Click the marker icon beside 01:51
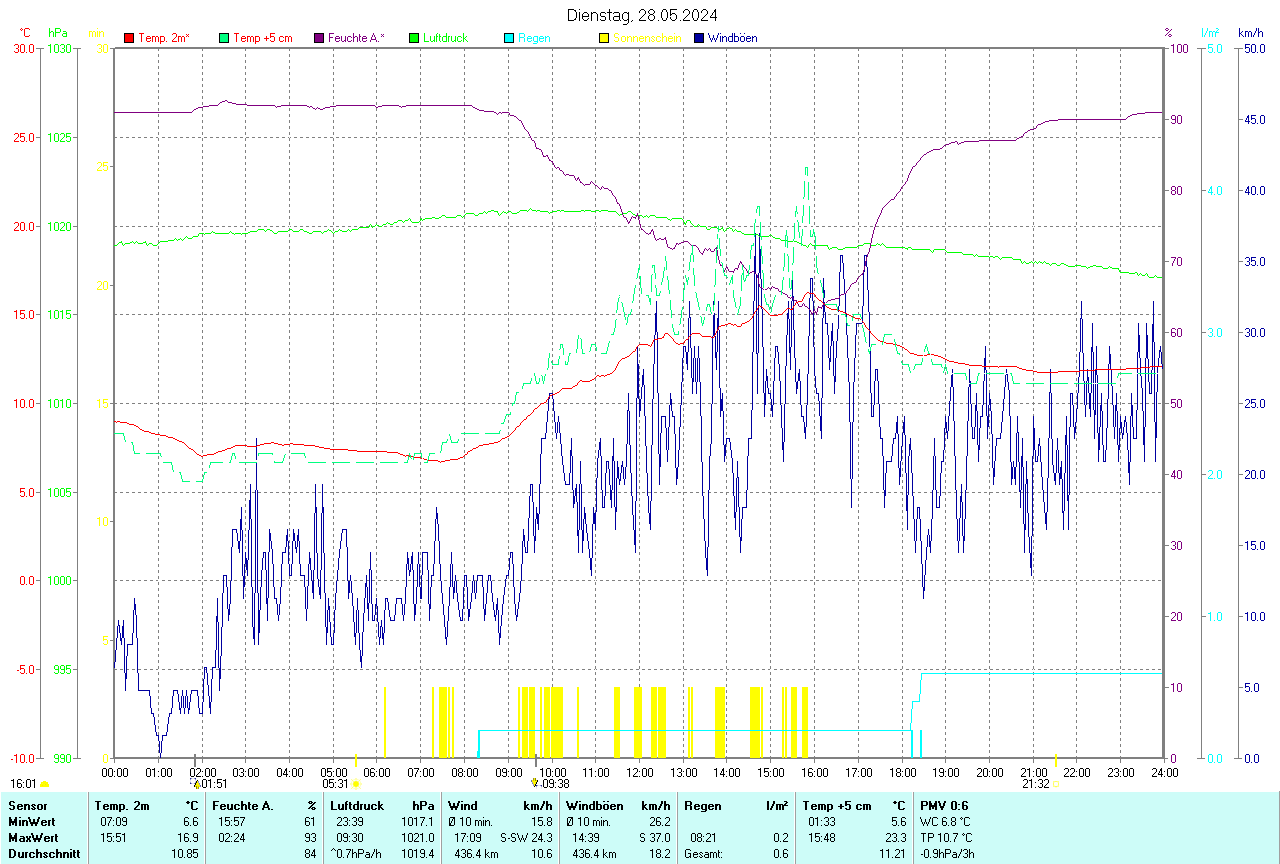The image size is (1280, 864). tap(197, 784)
